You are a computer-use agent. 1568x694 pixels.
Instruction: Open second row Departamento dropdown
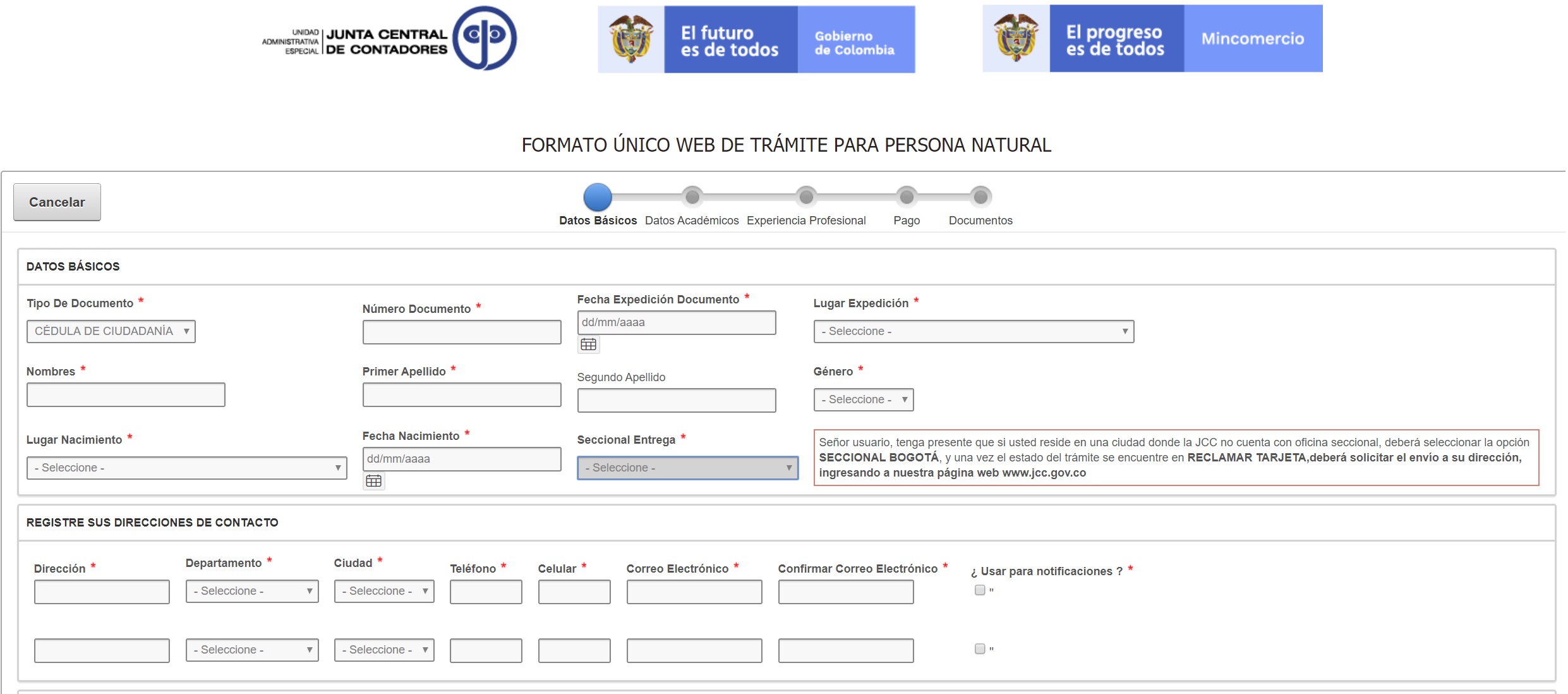coord(252,650)
